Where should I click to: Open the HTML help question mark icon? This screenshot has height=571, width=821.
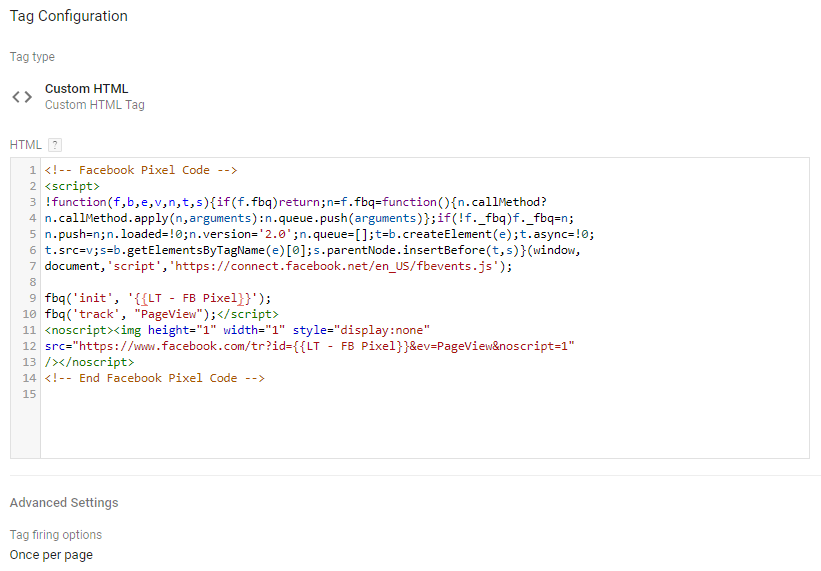[x=54, y=145]
